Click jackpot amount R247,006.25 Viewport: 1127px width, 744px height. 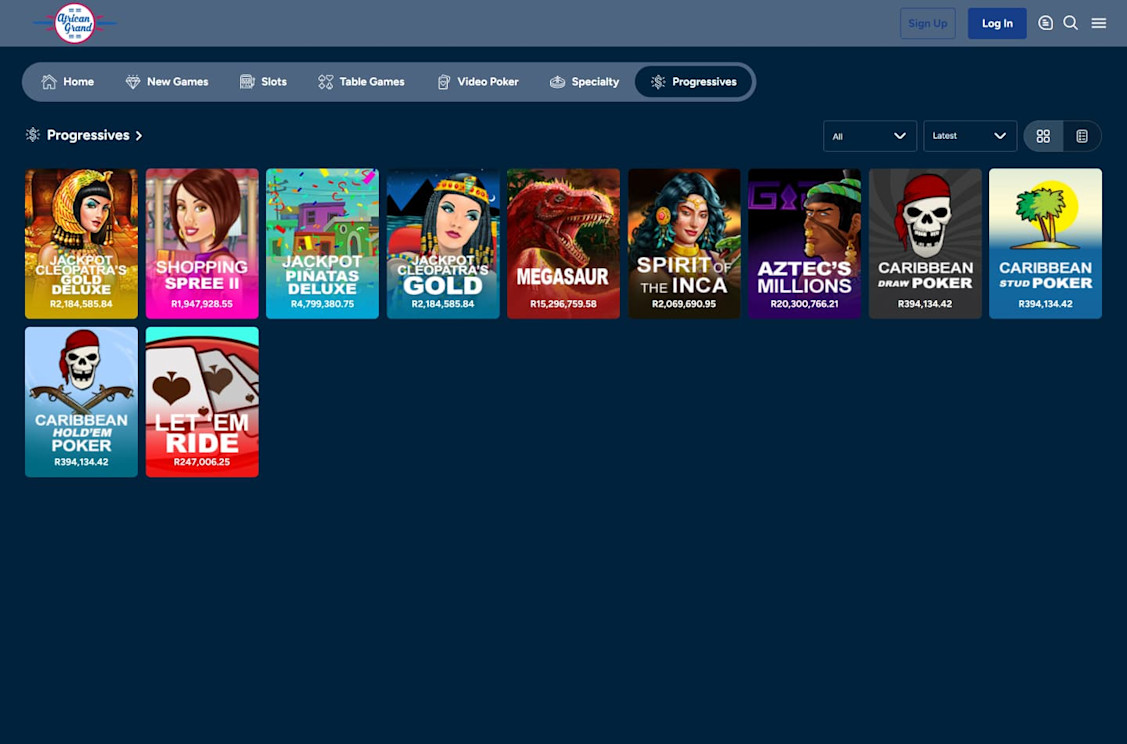tap(202, 462)
